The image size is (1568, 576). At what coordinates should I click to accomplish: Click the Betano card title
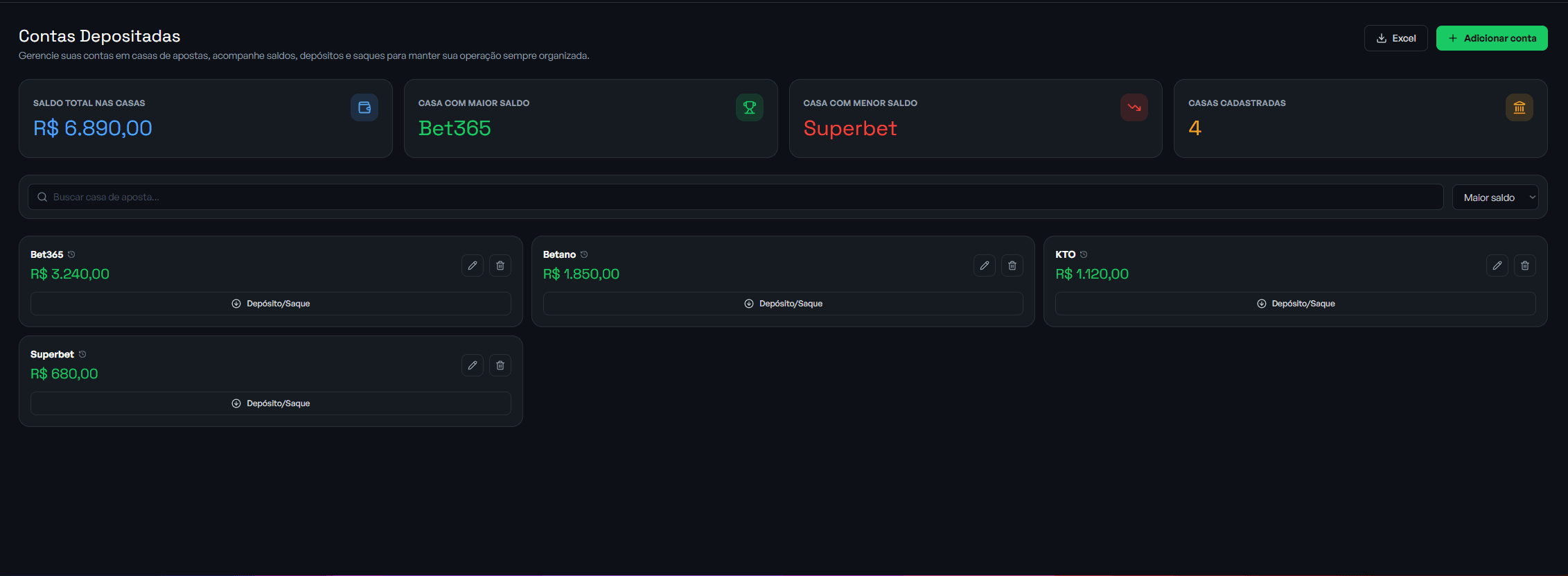pyautogui.click(x=559, y=254)
